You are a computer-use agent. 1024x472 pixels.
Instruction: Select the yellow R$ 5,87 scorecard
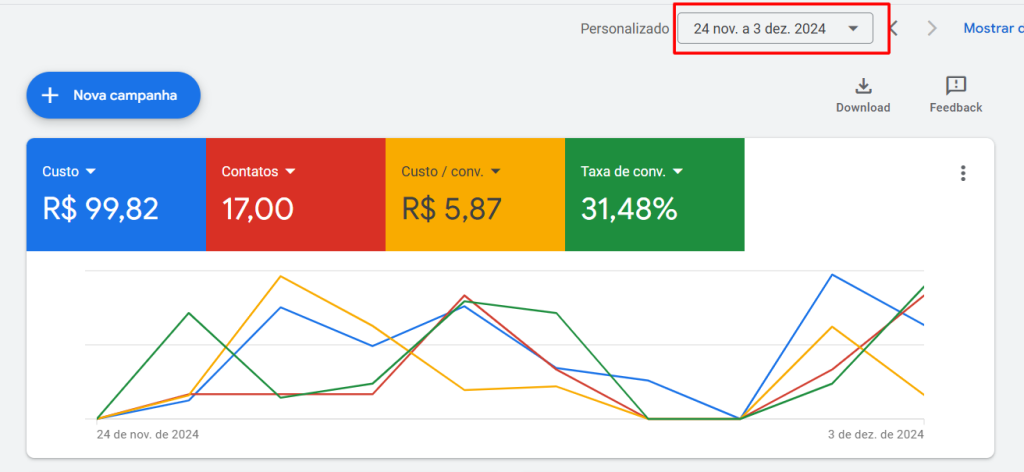(475, 195)
